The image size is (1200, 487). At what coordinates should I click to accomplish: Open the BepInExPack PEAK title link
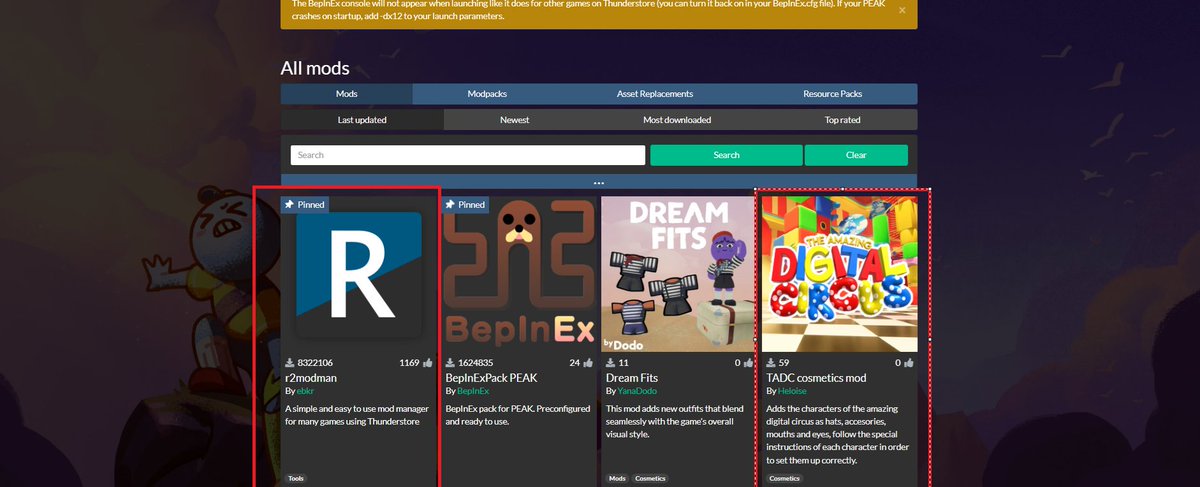coord(491,378)
